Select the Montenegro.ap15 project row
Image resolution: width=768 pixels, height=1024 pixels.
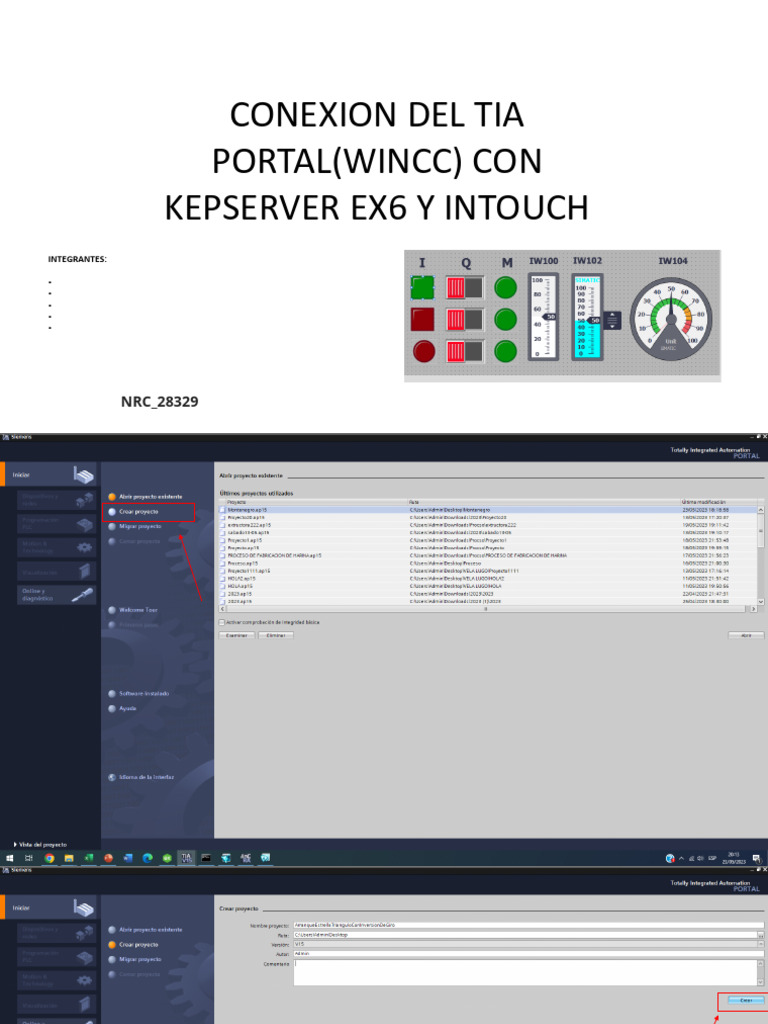click(487, 509)
